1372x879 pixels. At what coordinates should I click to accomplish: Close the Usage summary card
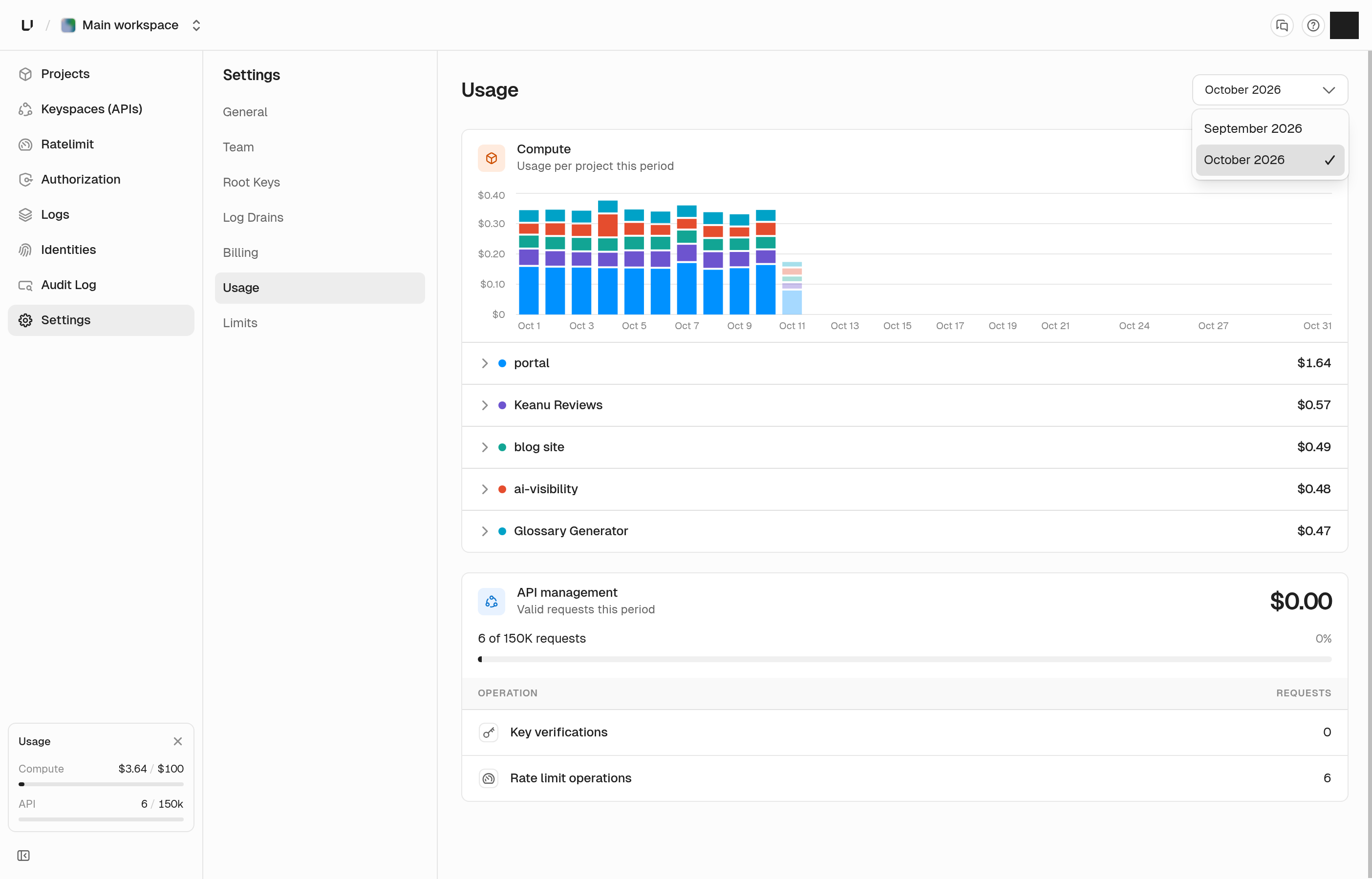point(177,741)
